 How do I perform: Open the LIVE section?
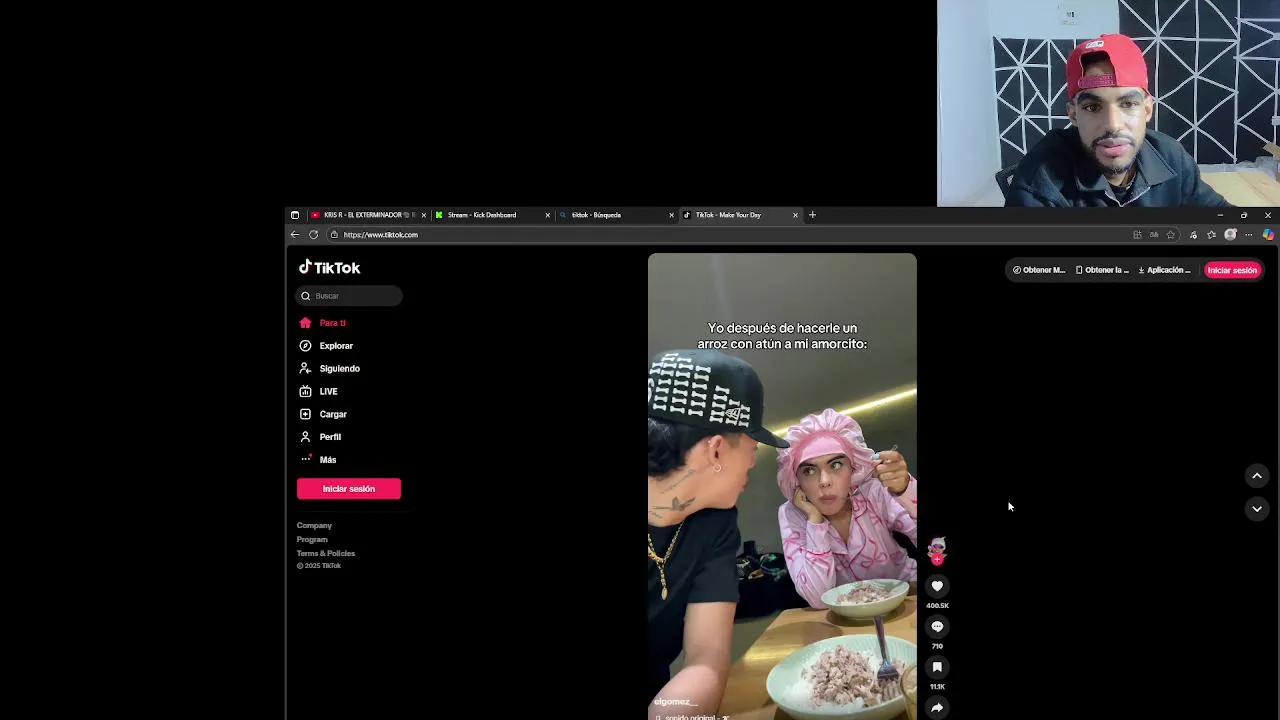tap(318, 392)
